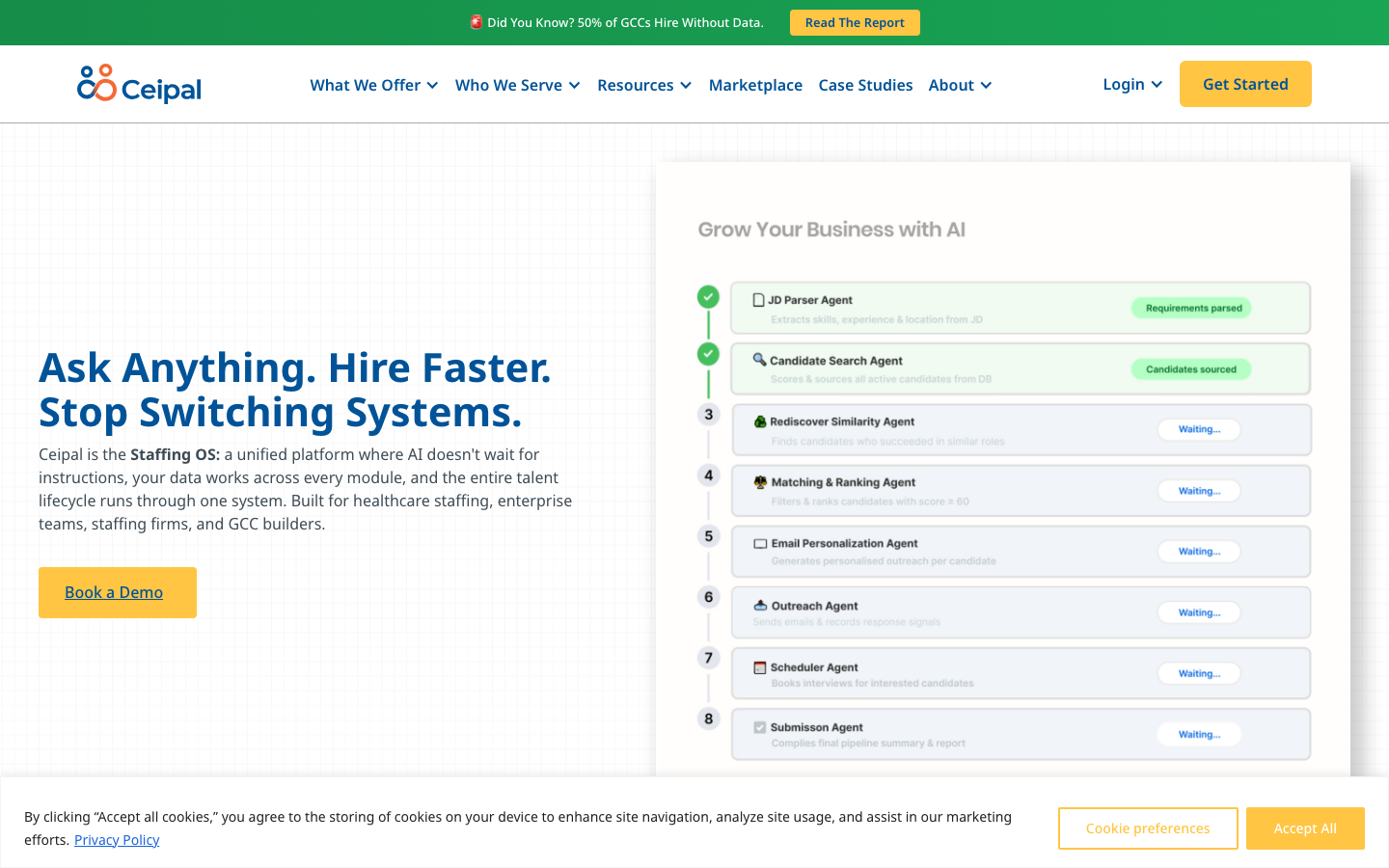
Task: Click the Get Started button
Action: click(1245, 84)
